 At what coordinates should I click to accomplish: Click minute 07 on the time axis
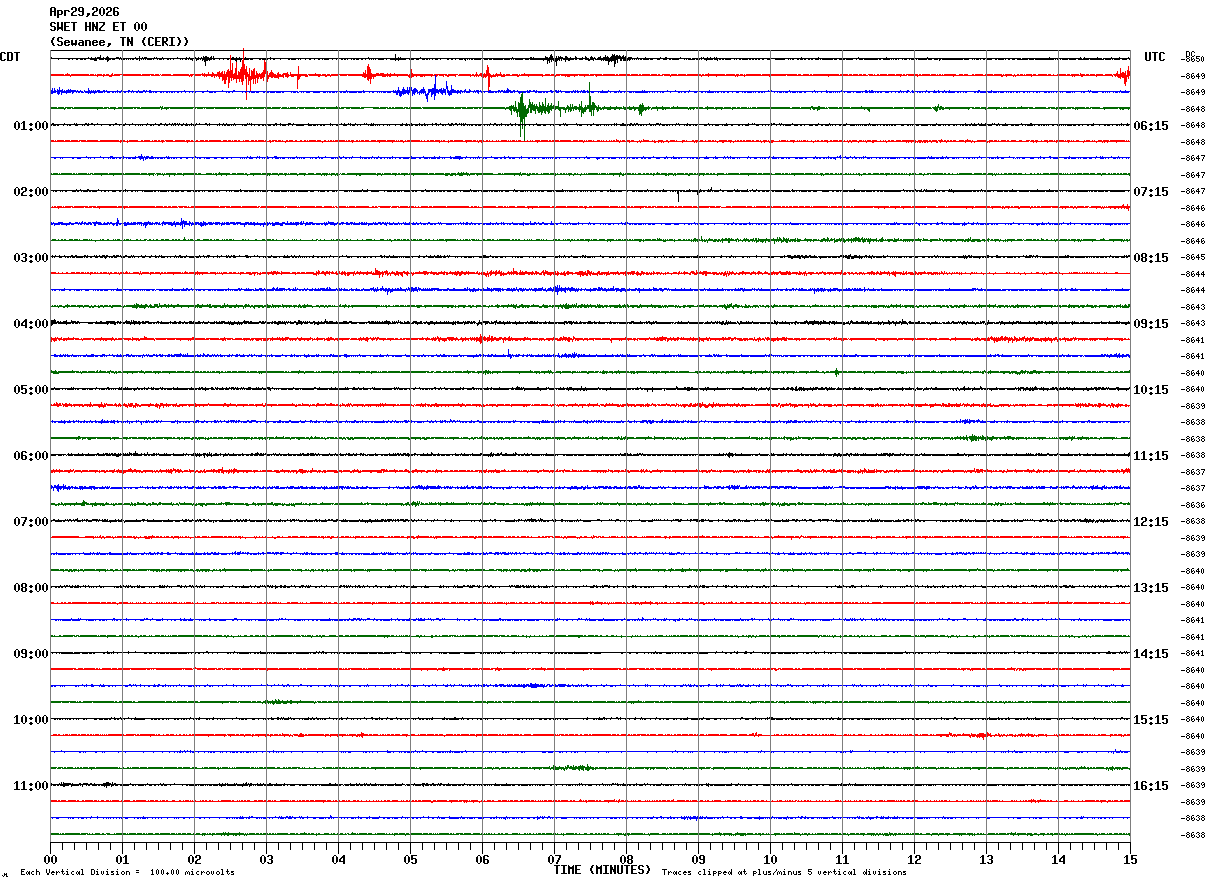[554, 859]
